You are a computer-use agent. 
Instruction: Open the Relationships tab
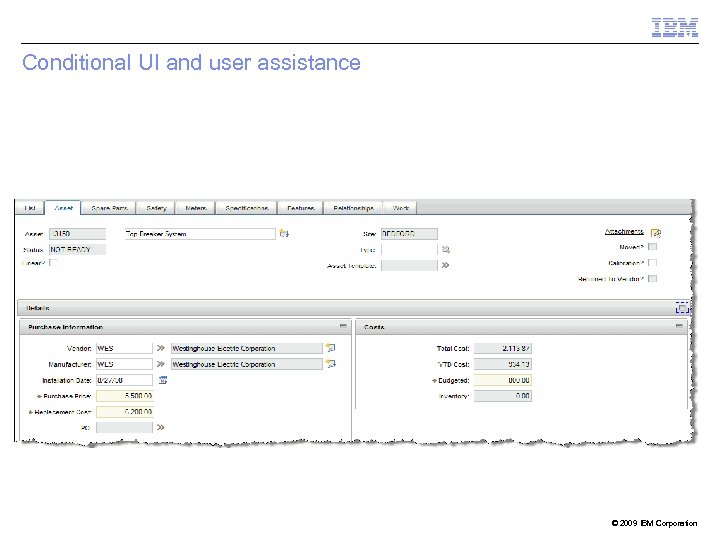[353, 208]
